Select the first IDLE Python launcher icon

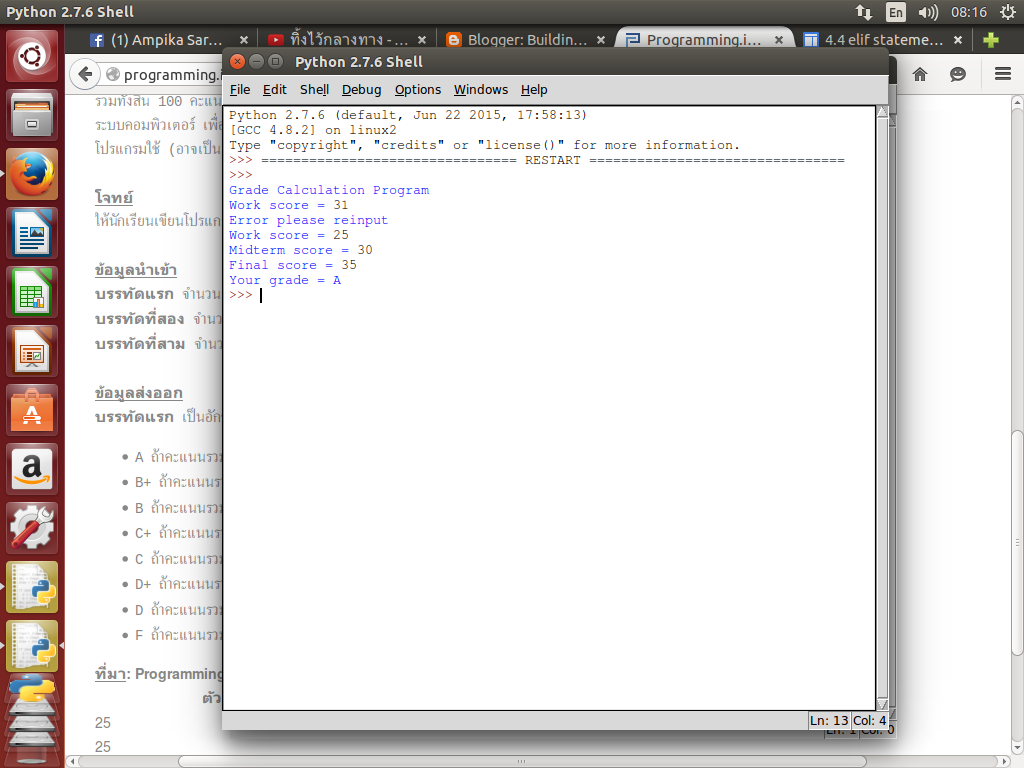point(32,586)
